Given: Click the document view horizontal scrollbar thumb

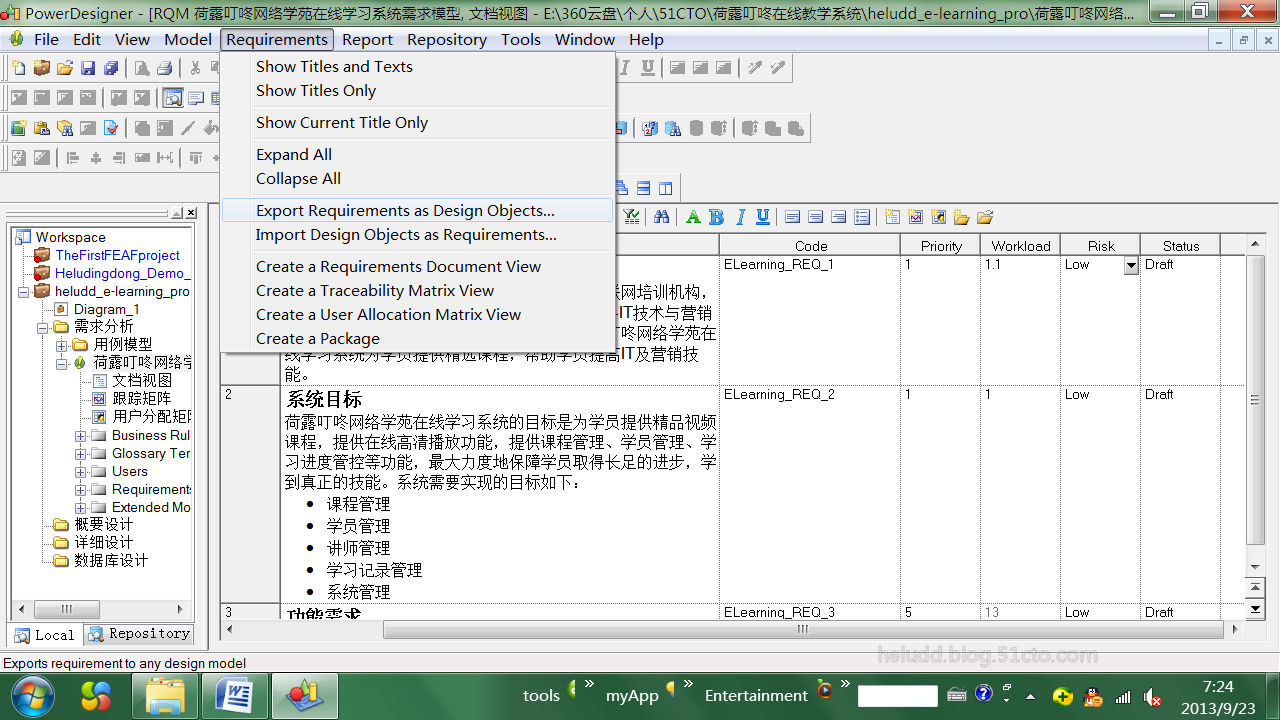Looking at the screenshot, I should click(802, 630).
